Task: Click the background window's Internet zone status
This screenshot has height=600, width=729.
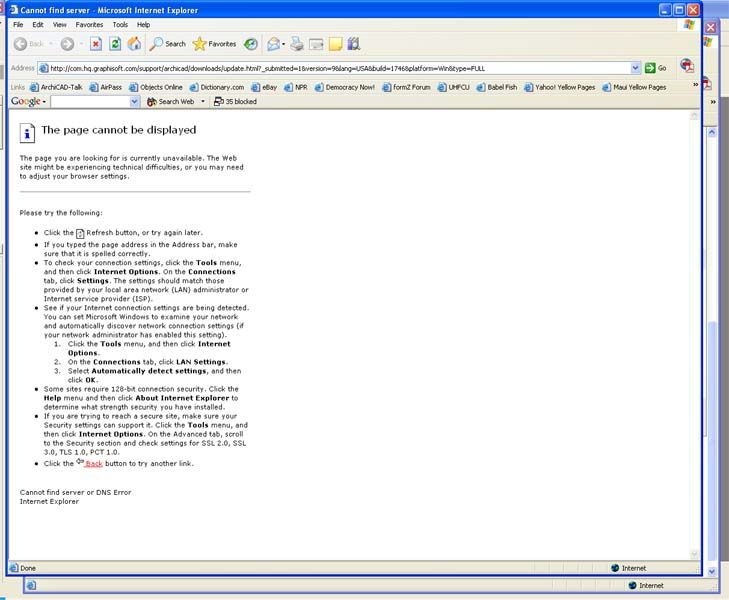Action: tap(646, 586)
